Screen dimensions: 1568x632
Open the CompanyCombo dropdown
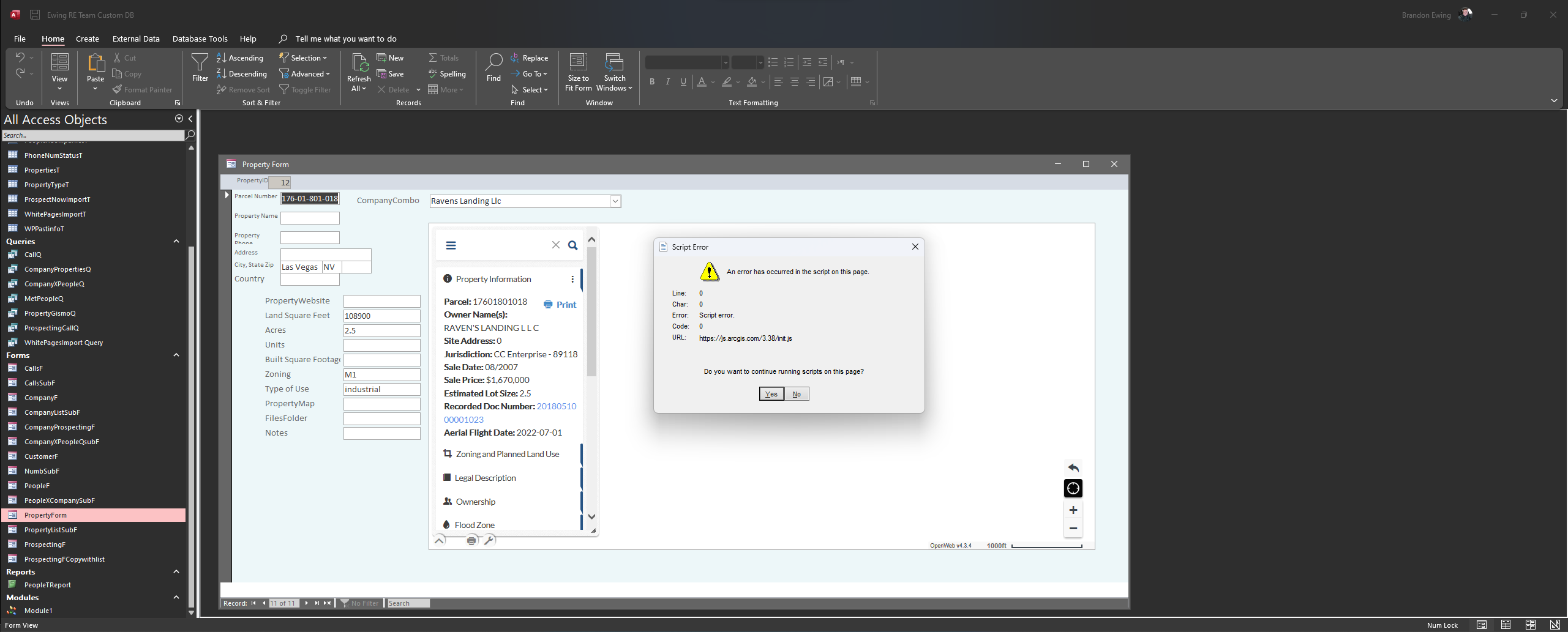tap(615, 201)
